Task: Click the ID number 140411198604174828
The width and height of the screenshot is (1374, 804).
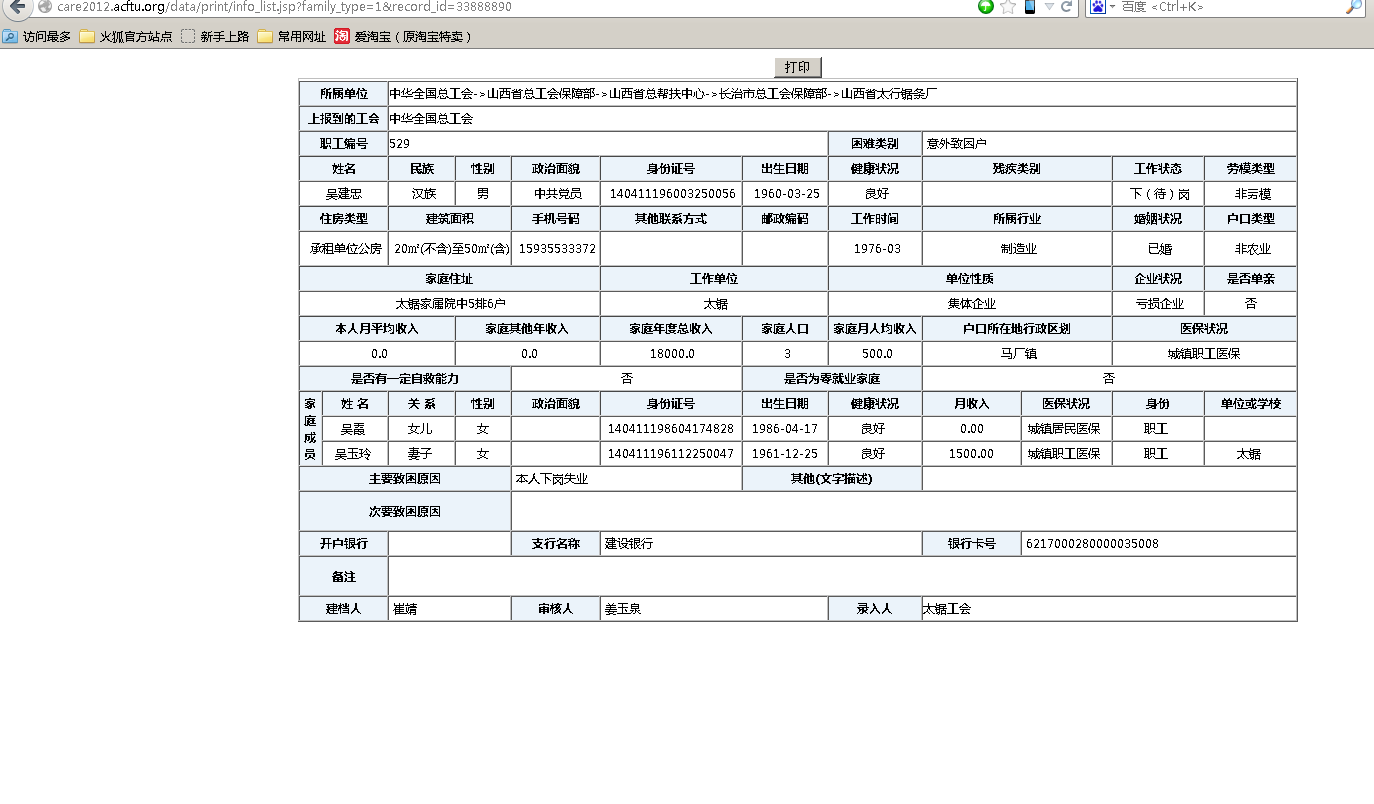Action: [671, 429]
